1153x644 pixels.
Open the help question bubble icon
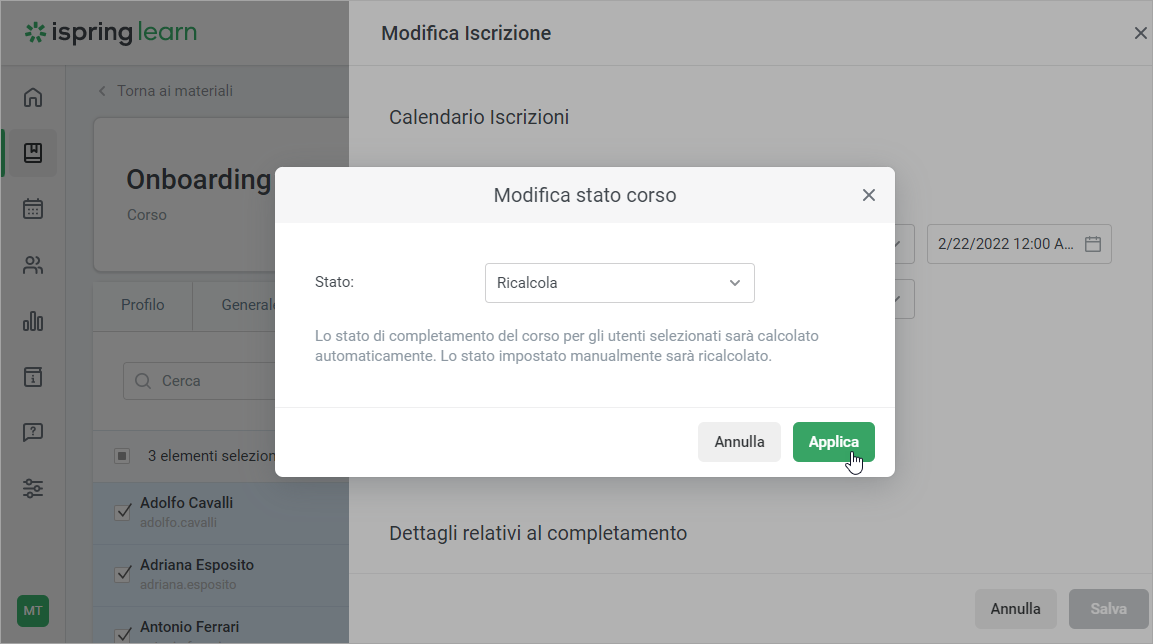[x=33, y=433]
